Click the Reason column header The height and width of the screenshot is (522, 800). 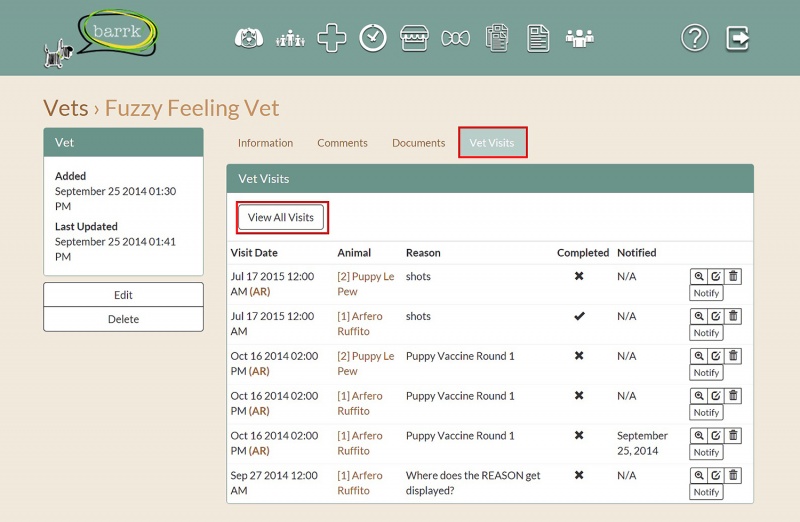(423, 253)
